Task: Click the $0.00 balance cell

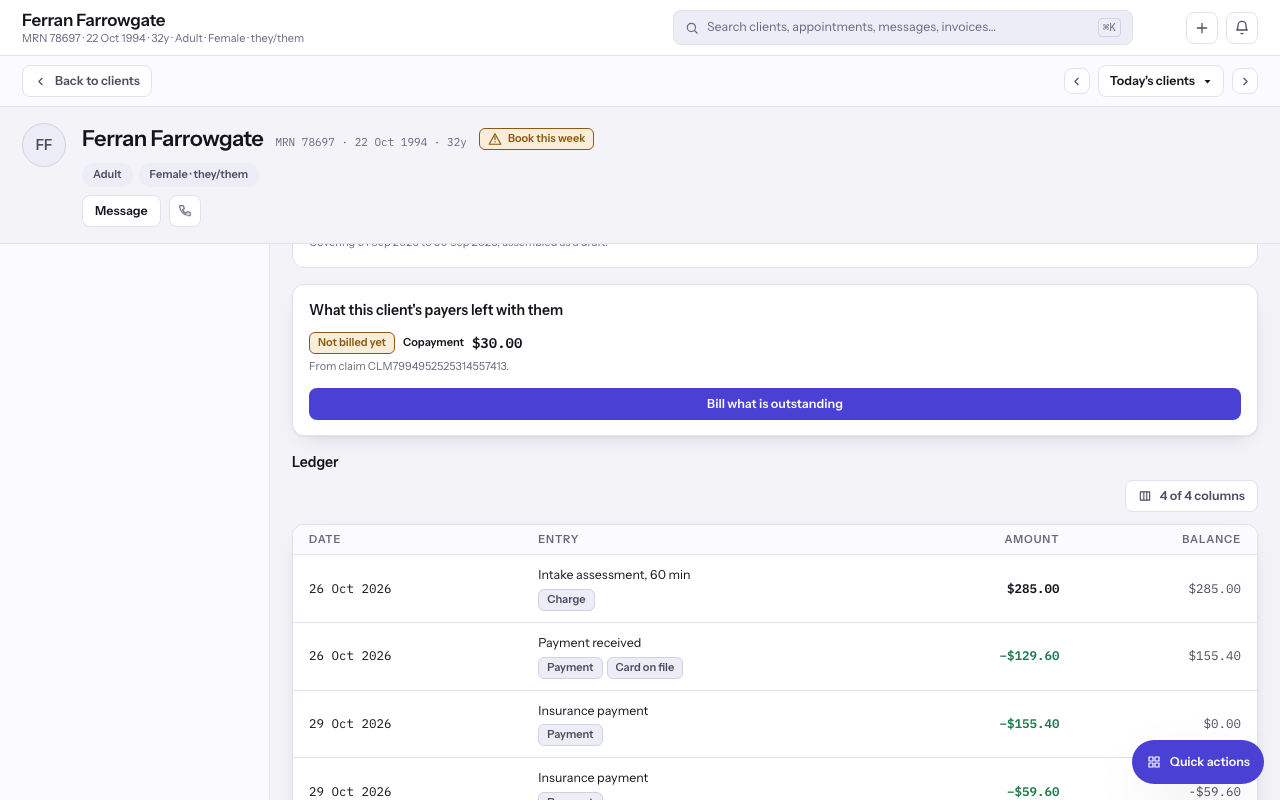Action: point(1222,724)
